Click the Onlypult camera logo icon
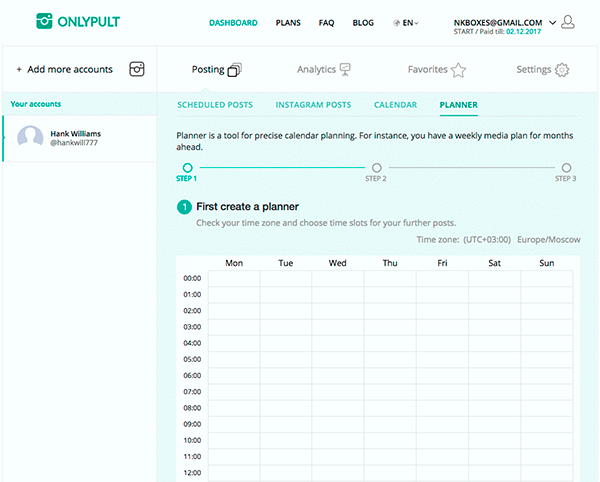The height and width of the screenshot is (482, 600). click(x=44, y=21)
